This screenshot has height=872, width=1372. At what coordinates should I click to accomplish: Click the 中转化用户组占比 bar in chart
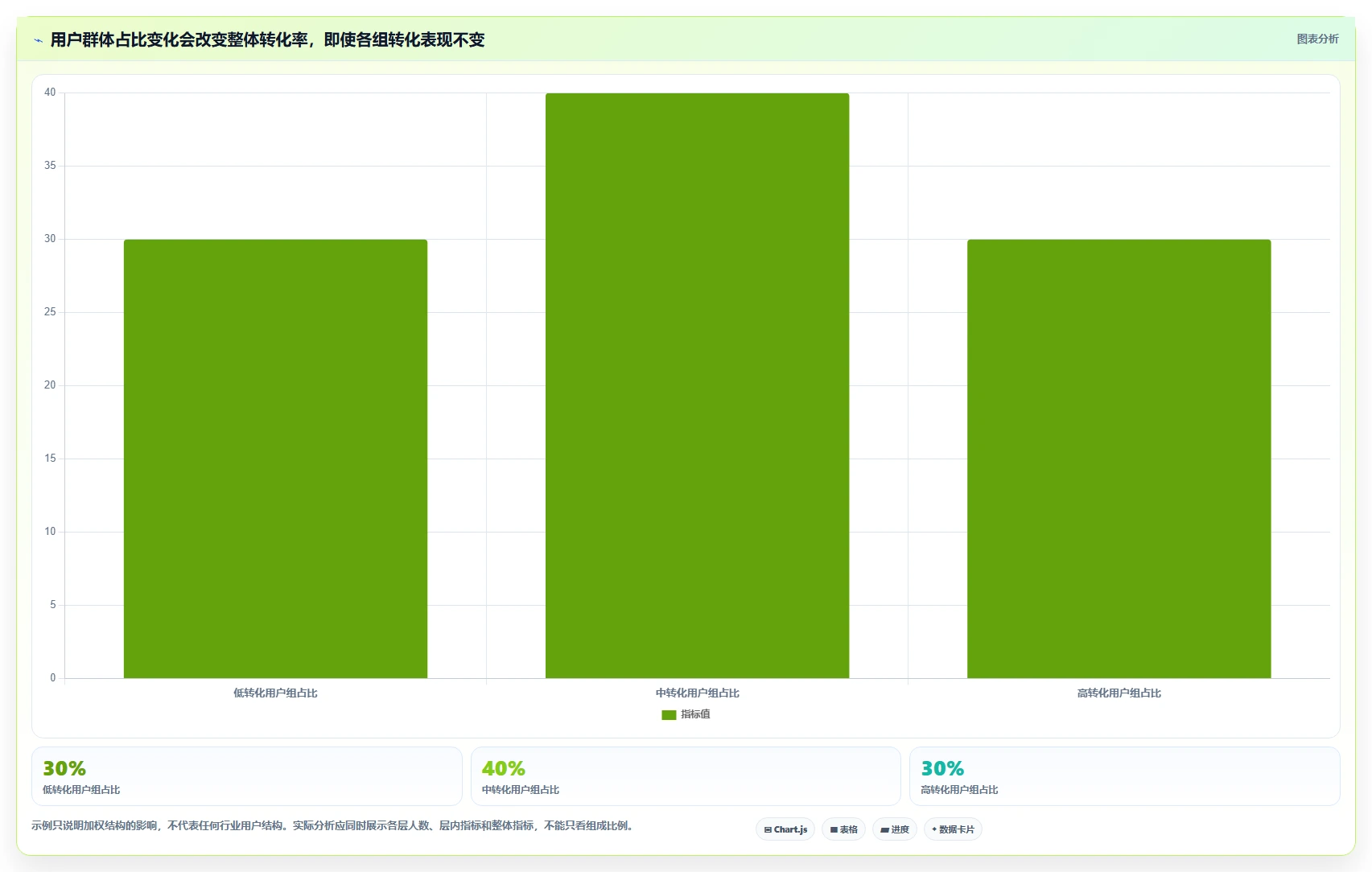pos(697,385)
